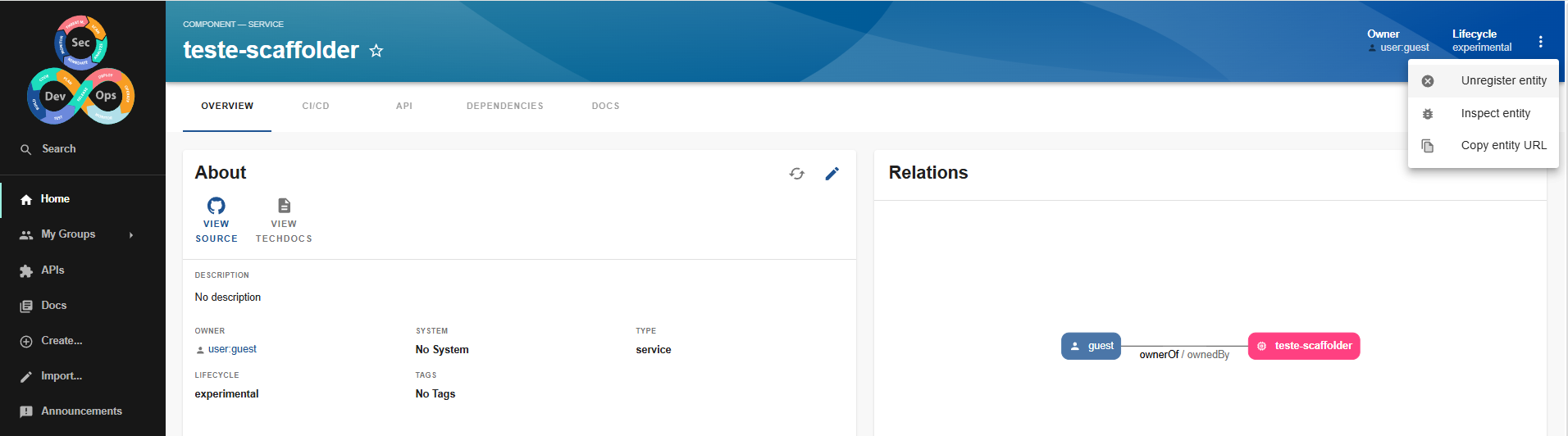This screenshot has width=1568, height=436.
Task: Click the Search field in the sidebar
Action: [x=59, y=149]
